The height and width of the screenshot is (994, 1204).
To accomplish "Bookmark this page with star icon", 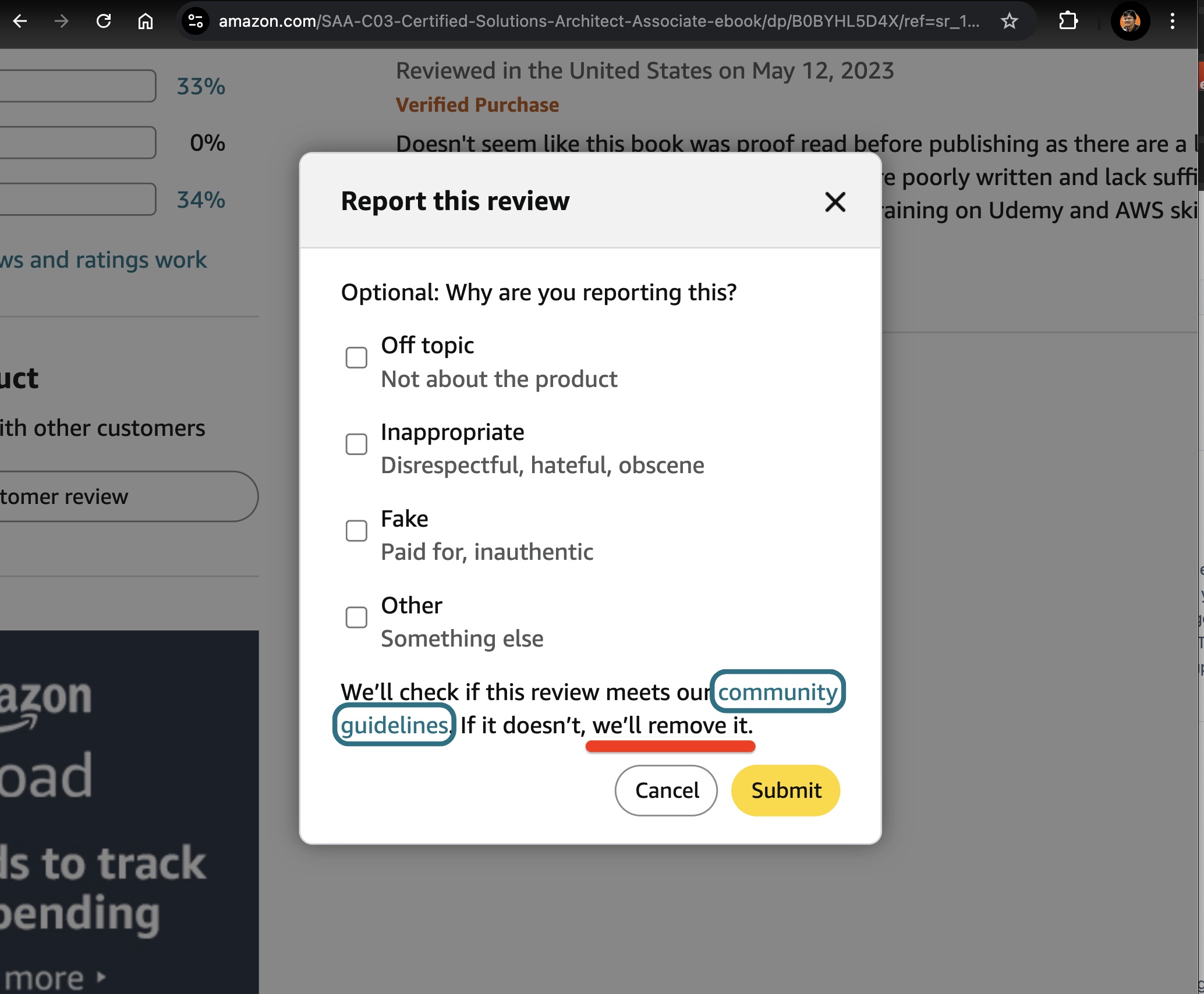I will pyautogui.click(x=1009, y=22).
